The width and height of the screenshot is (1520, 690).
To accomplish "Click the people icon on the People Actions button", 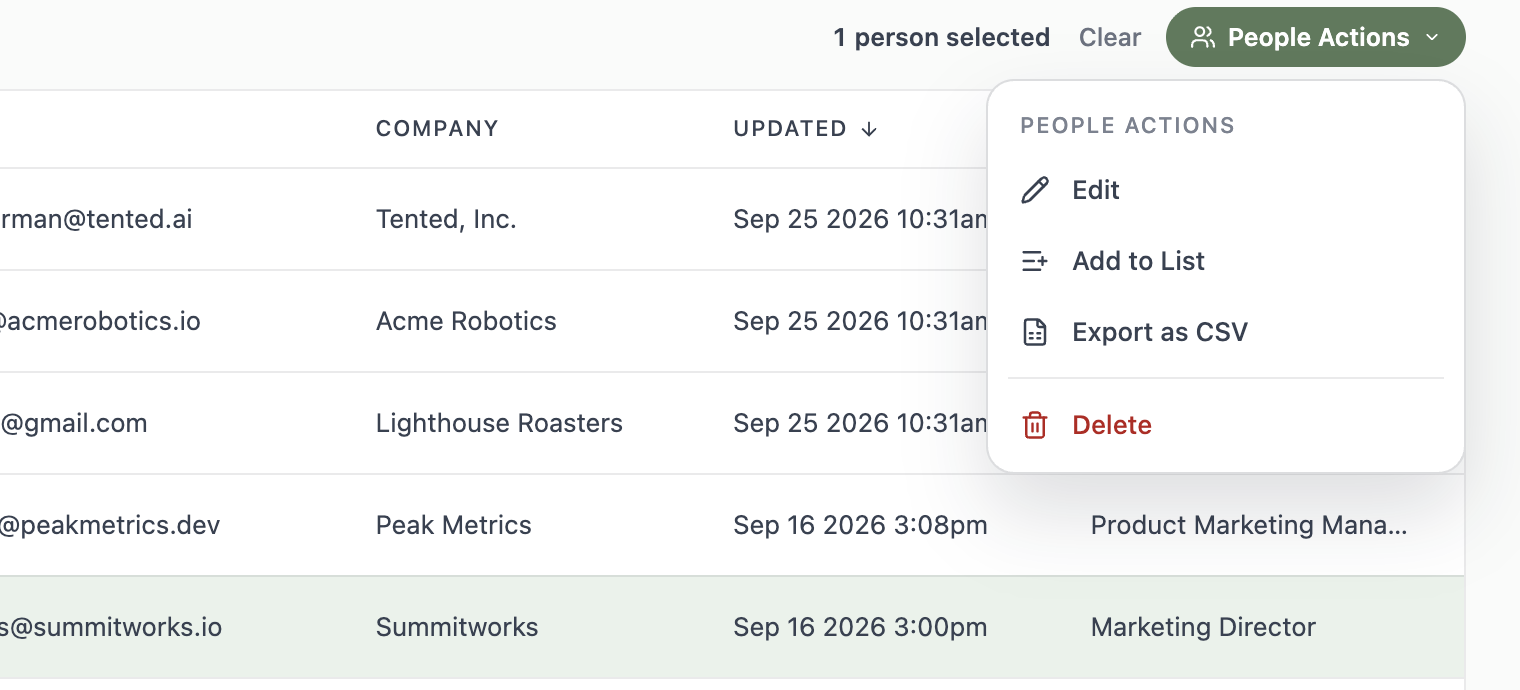I will pyautogui.click(x=1203, y=37).
